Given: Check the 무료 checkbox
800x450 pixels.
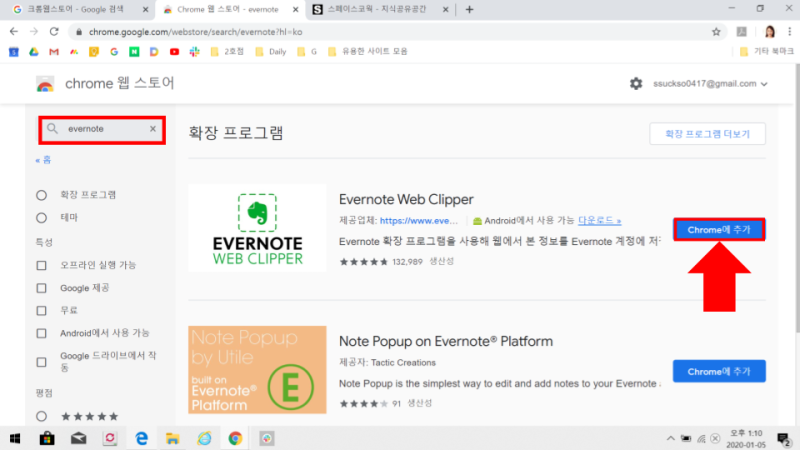Looking at the screenshot, I should pos(41,311).
